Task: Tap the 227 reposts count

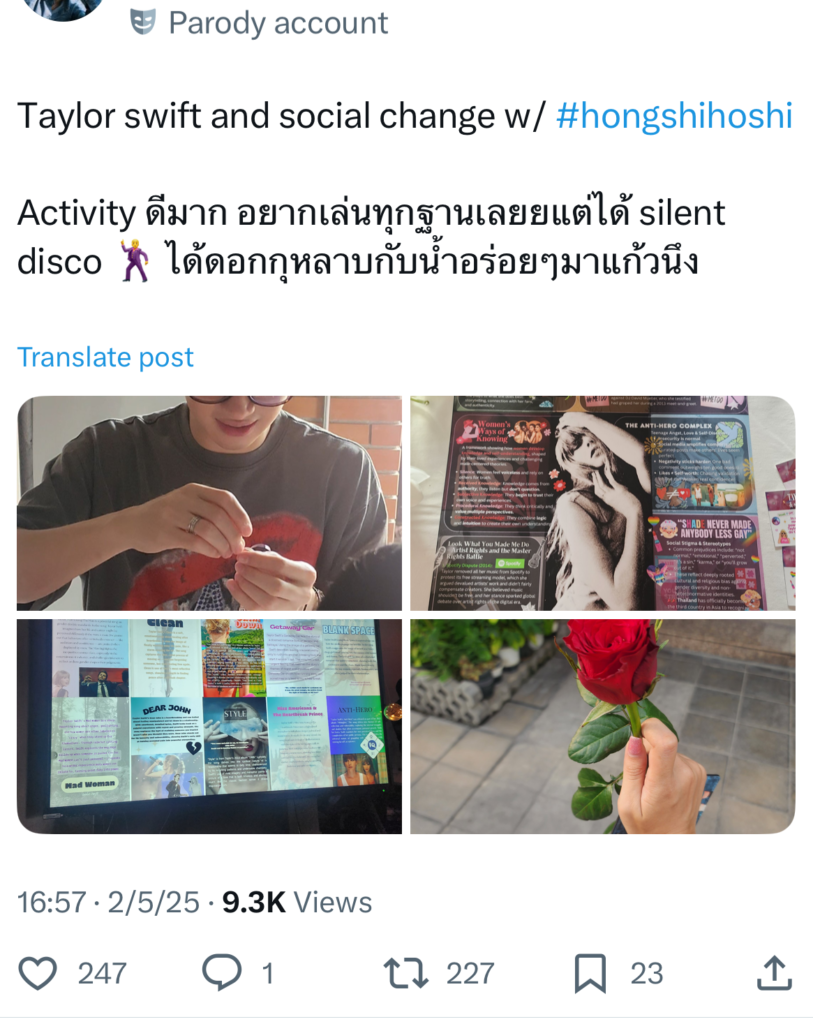Action: click(x=470, y=973)
